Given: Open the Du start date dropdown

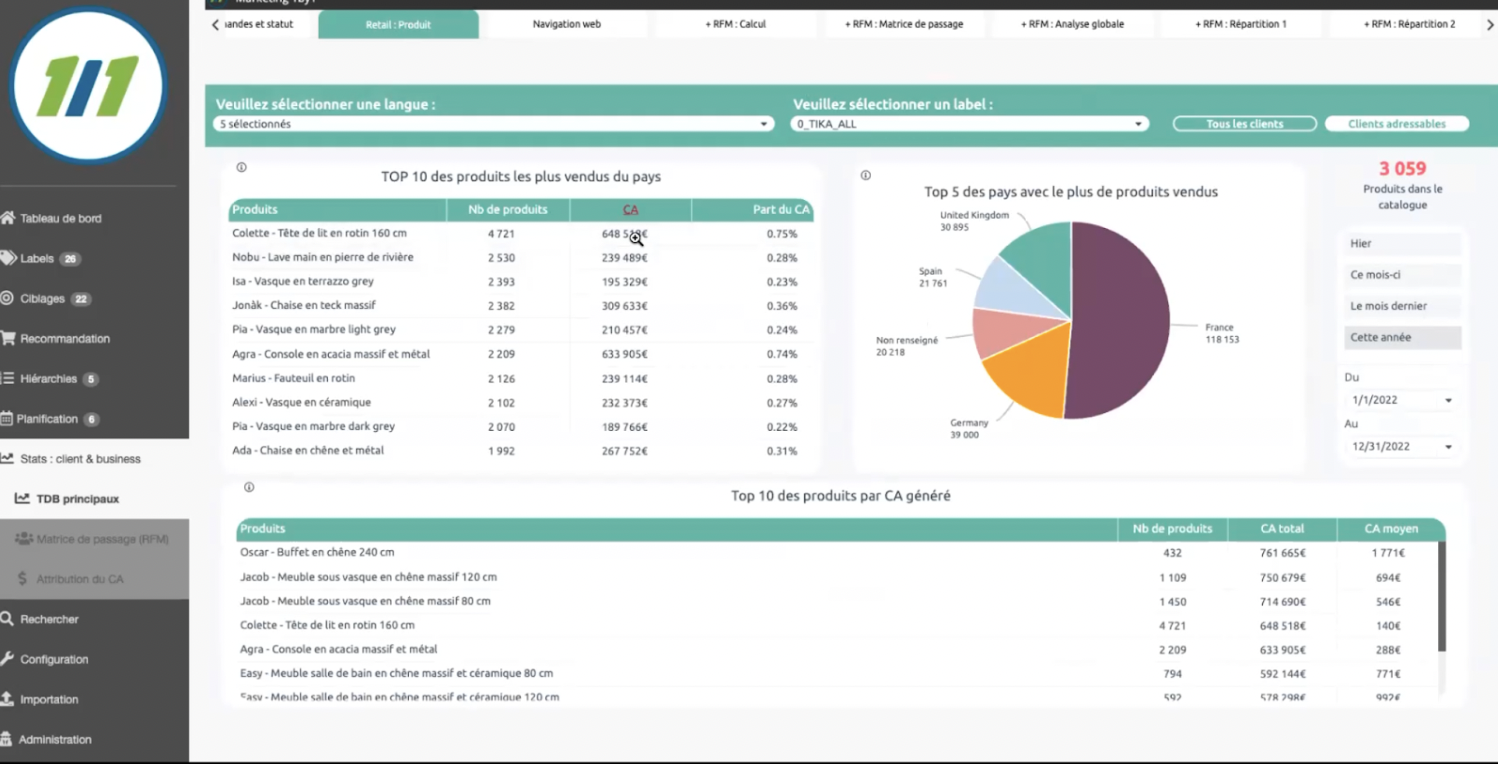Looking at the screenshot, I should 1402,400.
